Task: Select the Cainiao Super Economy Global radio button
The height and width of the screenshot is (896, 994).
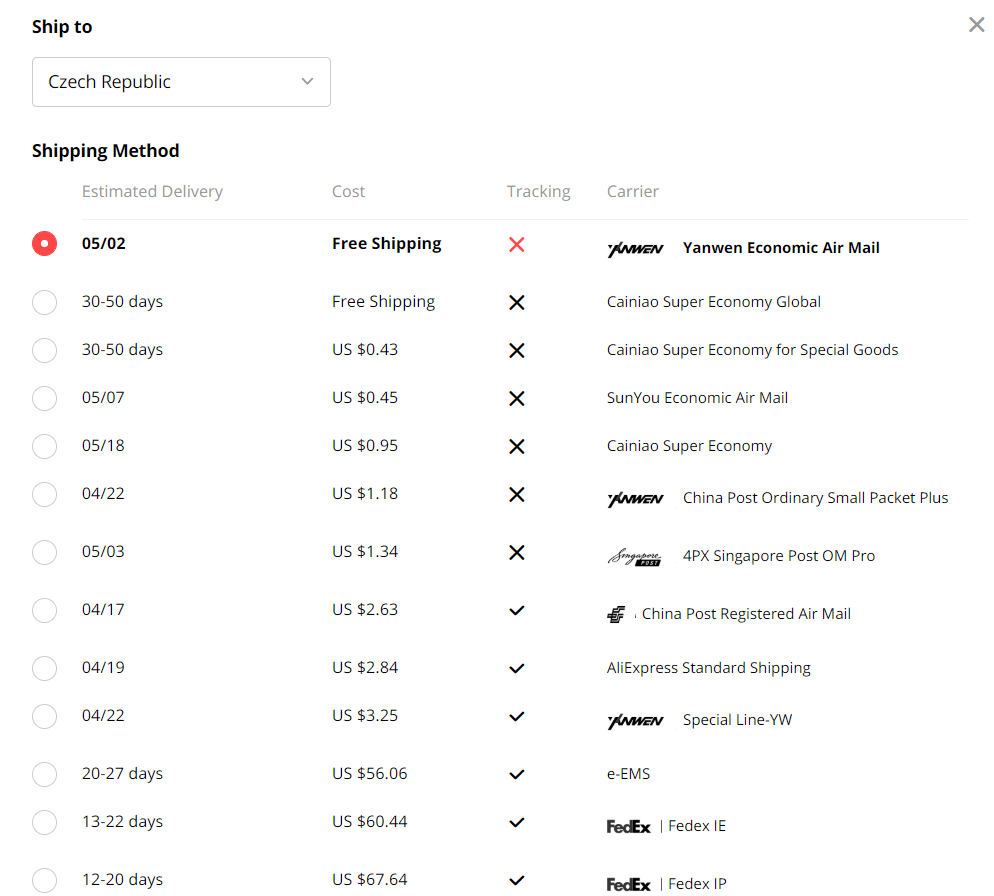Action: (44, 302)
